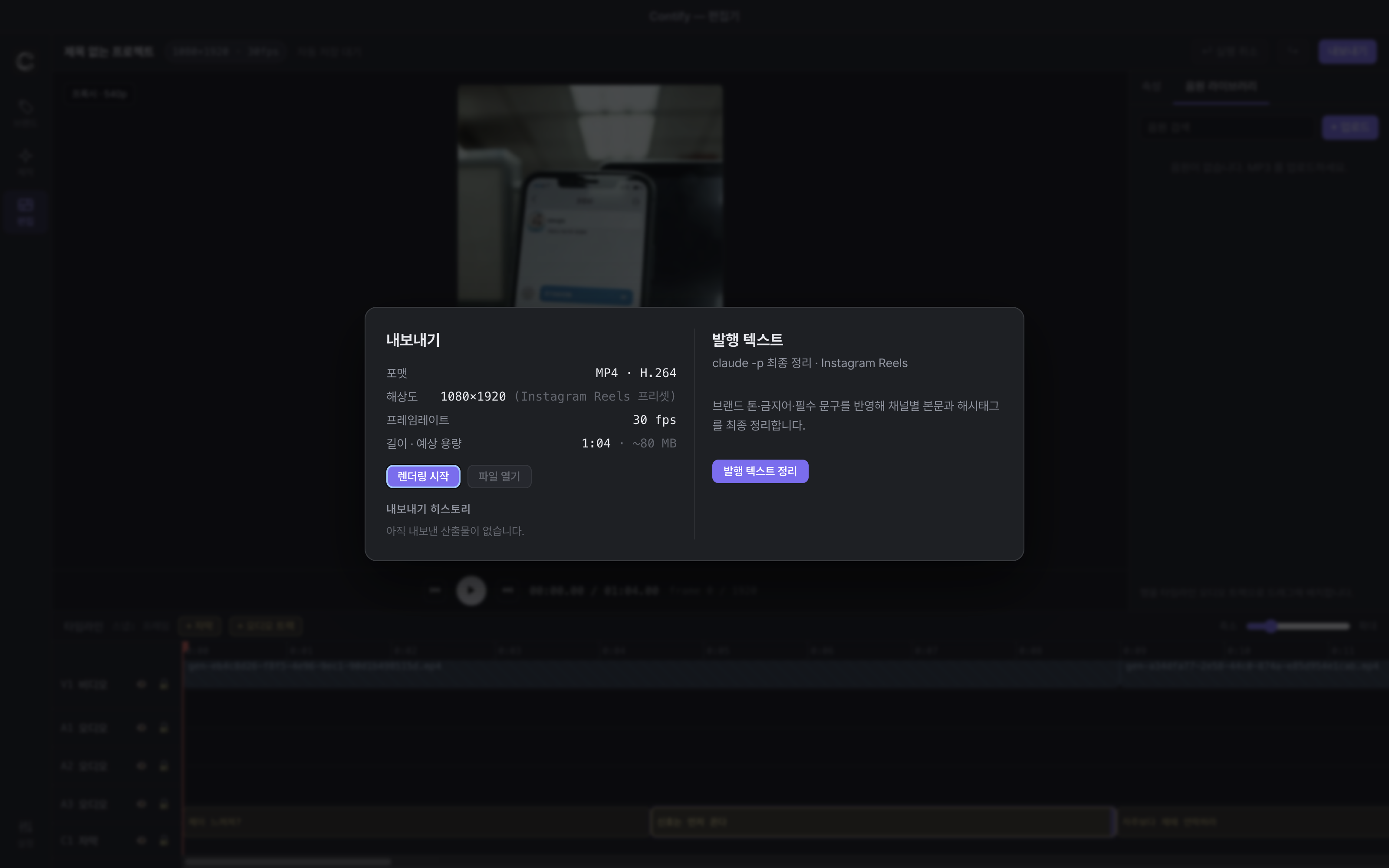Lock the V1 video track
This screenshot has height=868, width=1389.
[164, 684]
